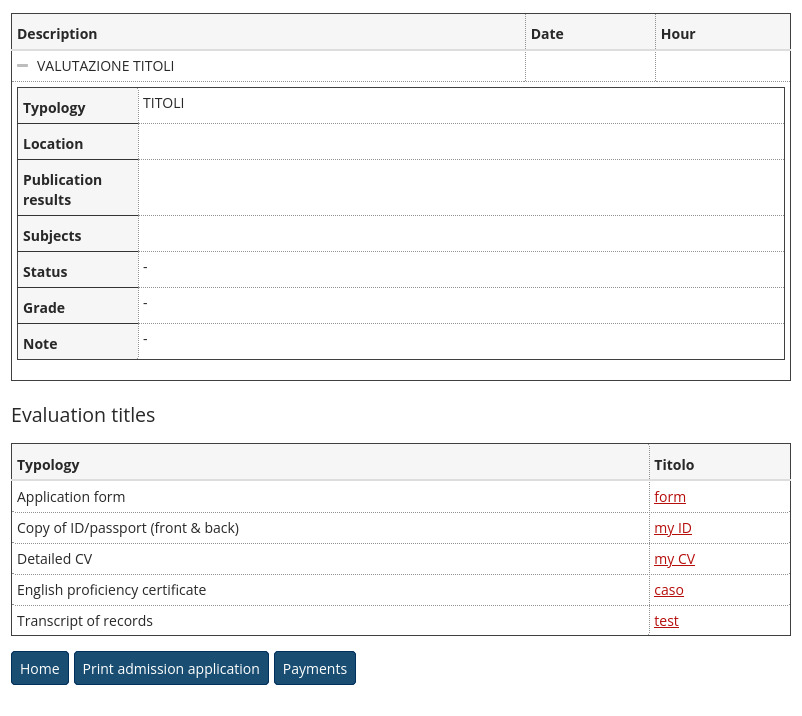Viewport: 802px width, 716px height.
Task: Select the Application form row text
Action: pyautogui.click(x=71, y=497)
